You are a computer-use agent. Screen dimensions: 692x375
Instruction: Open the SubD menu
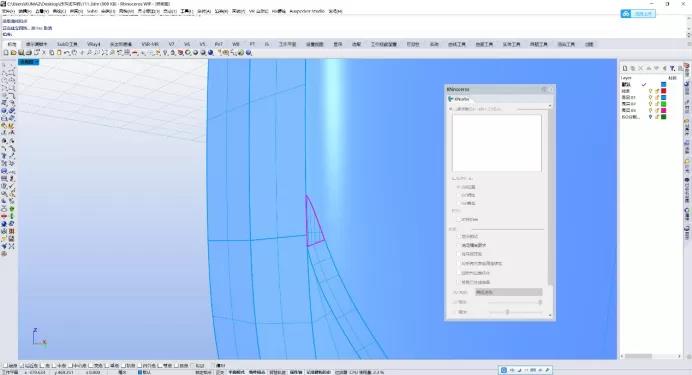(x=92, y=11)
